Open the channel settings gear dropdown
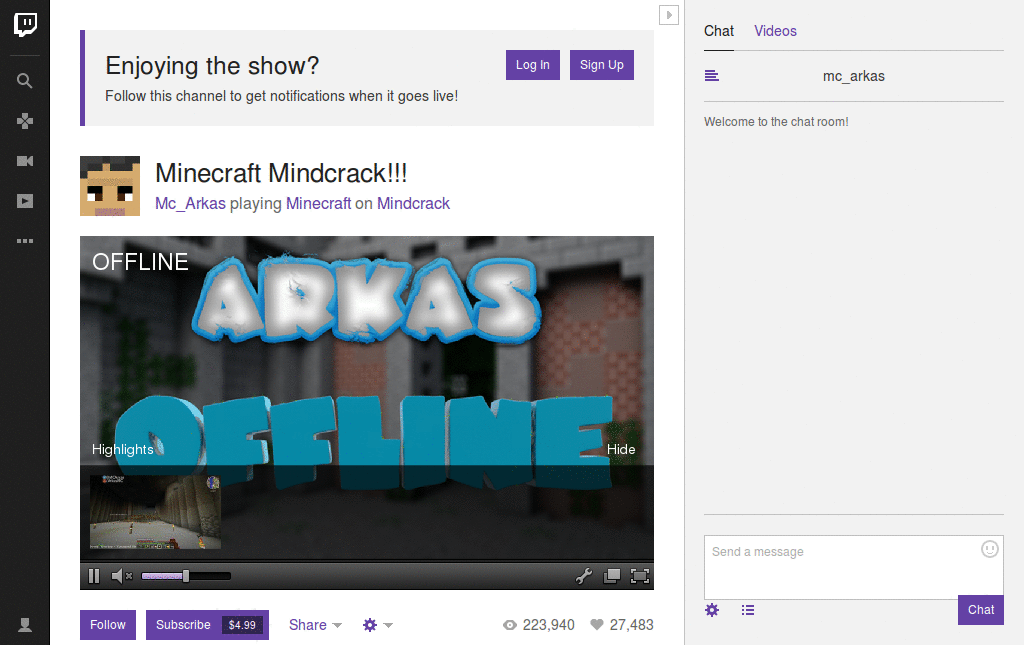The height and width of the screenshot is (645, 1024). coord(377,625)
